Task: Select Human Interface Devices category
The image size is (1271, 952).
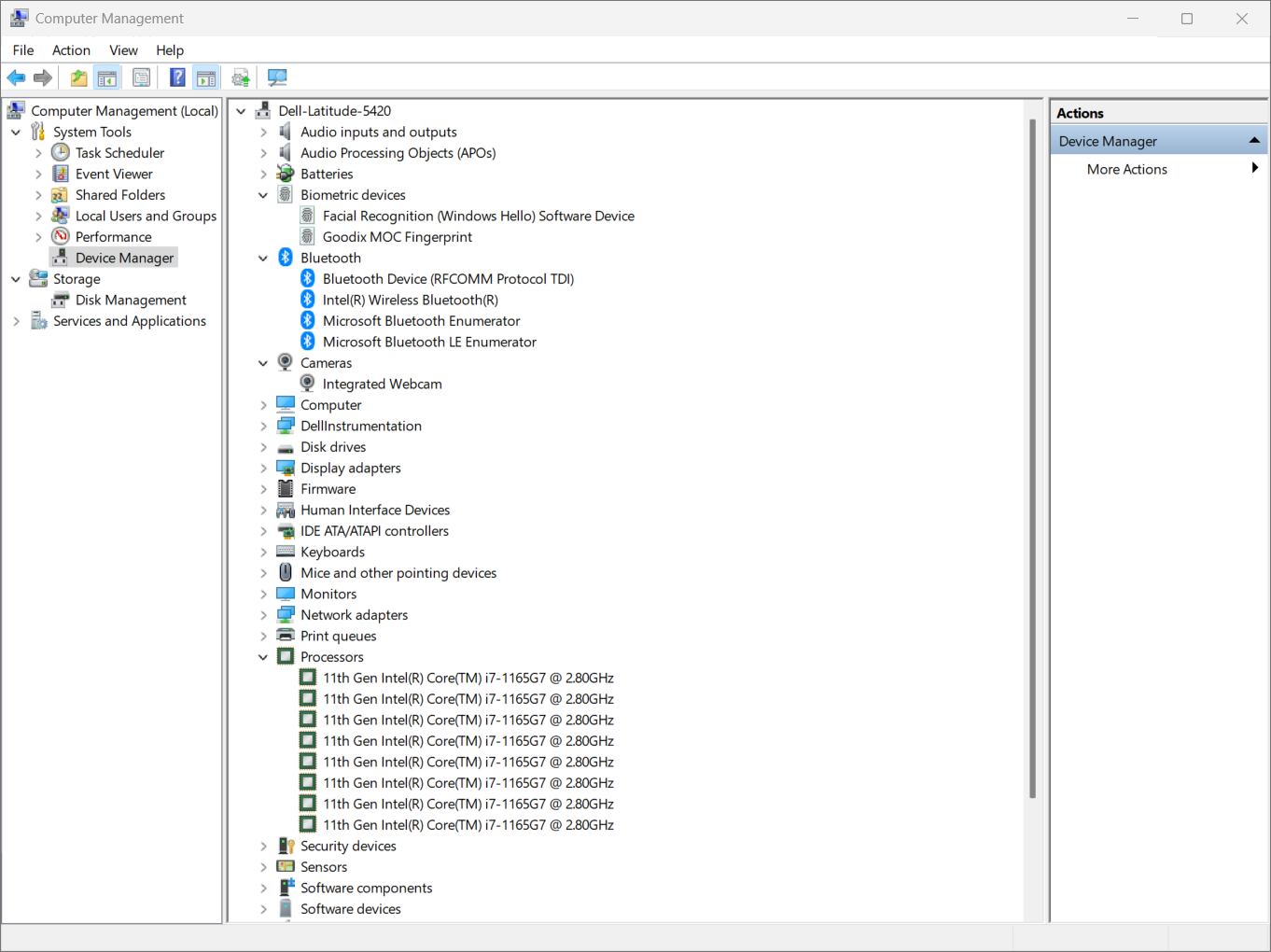Action: (375, 510)
